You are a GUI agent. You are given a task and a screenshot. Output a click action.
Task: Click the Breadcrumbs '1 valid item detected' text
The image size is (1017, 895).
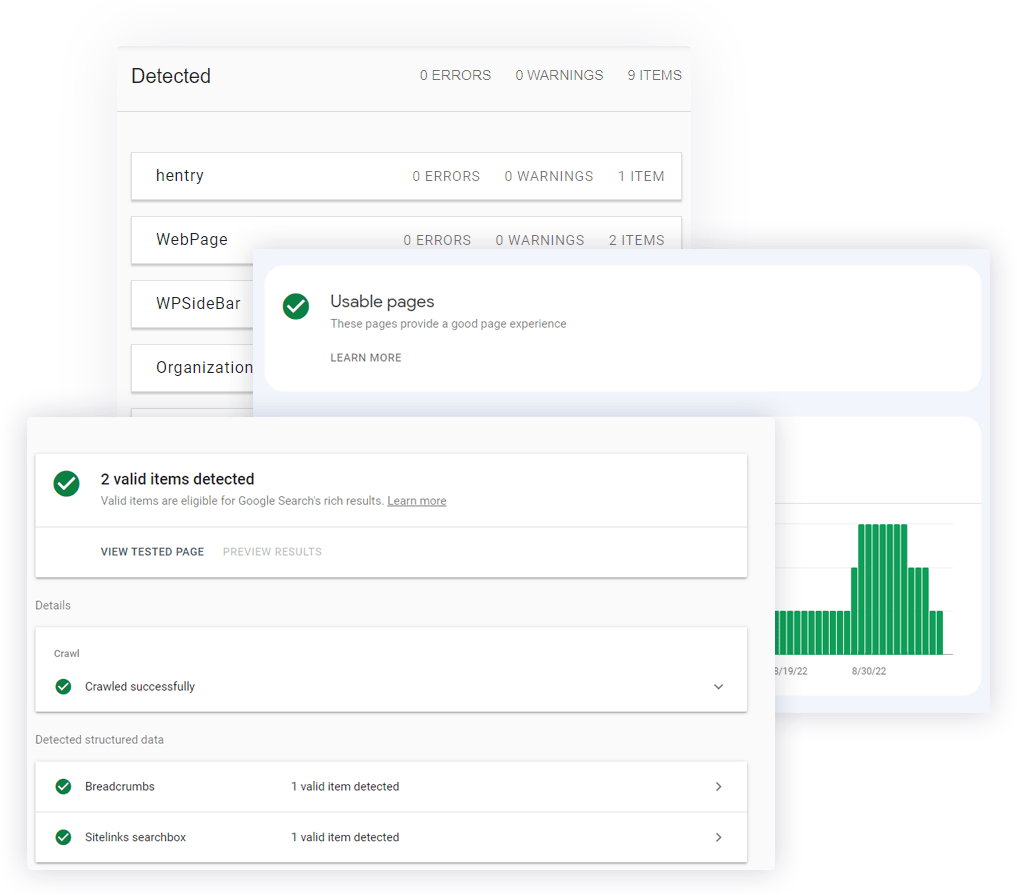click(x=345, y=786)
